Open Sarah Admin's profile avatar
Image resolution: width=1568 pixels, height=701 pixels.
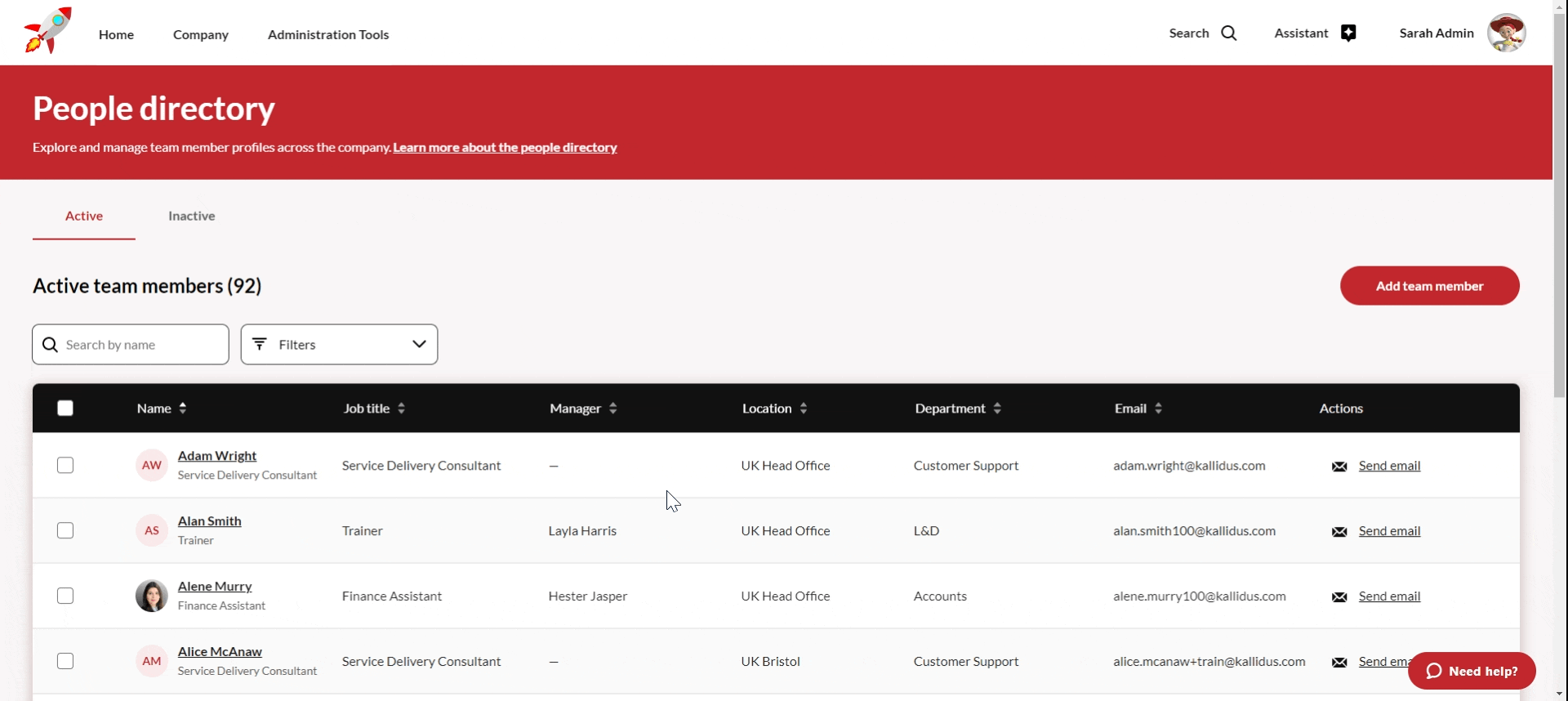1506,33
